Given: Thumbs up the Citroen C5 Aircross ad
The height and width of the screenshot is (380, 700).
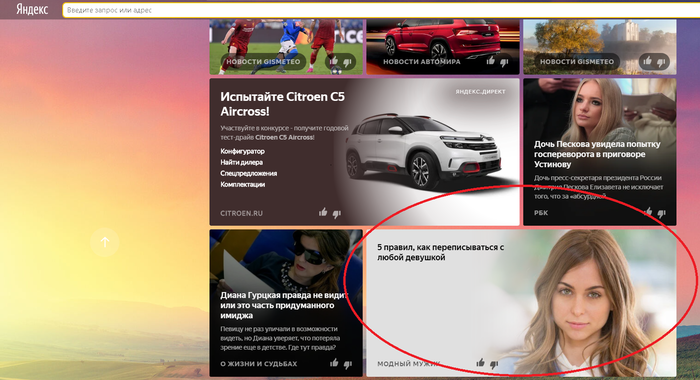Looking at the screenshot, I should coord(323,212).
